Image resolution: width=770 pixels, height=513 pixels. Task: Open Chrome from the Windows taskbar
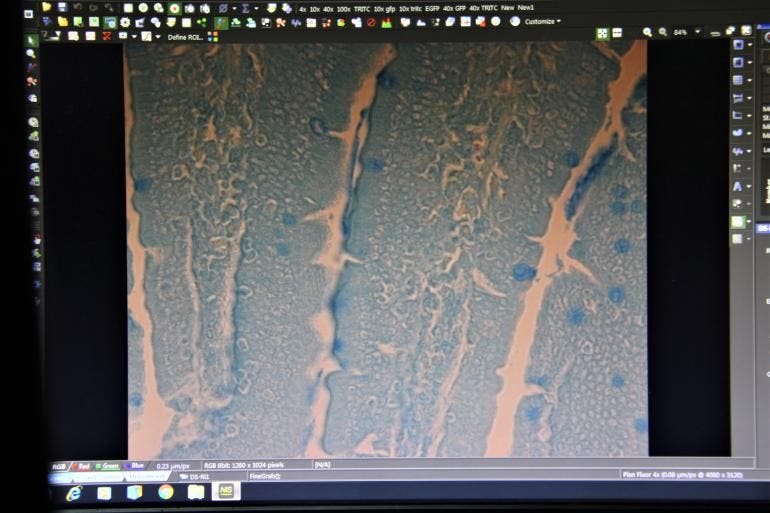coord(165,492)
